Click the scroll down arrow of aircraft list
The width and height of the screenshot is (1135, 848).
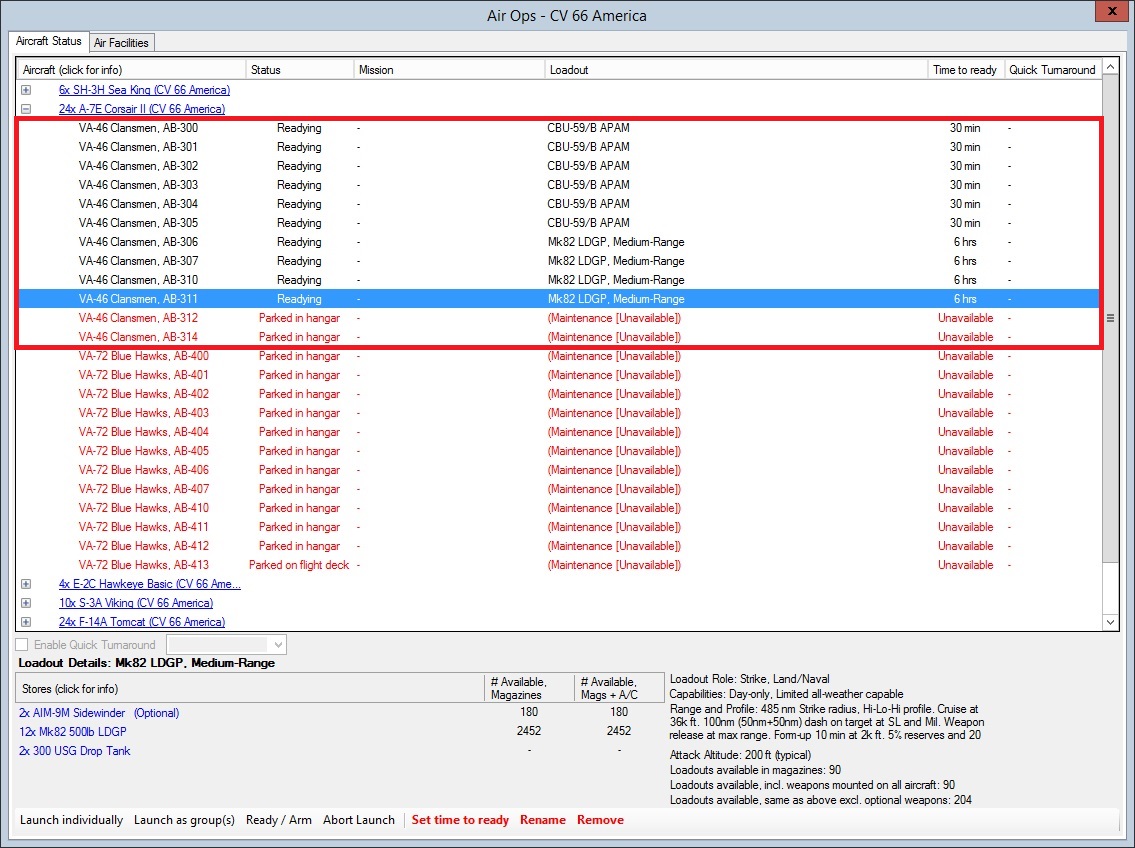click(1110, 622)
